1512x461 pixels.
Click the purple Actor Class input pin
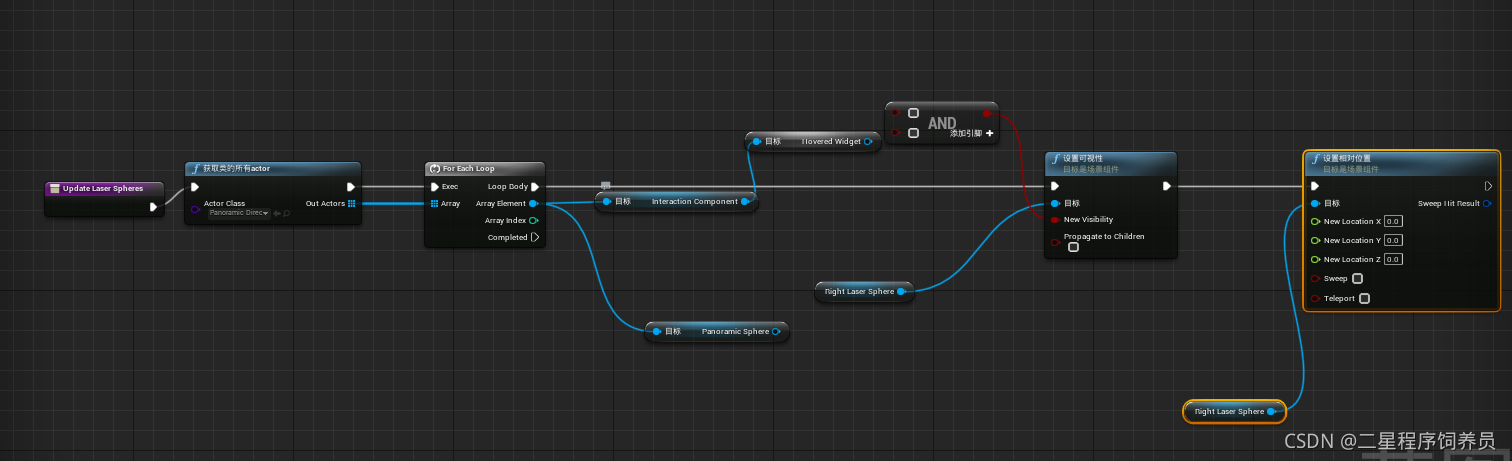click(x=195, y=208)
